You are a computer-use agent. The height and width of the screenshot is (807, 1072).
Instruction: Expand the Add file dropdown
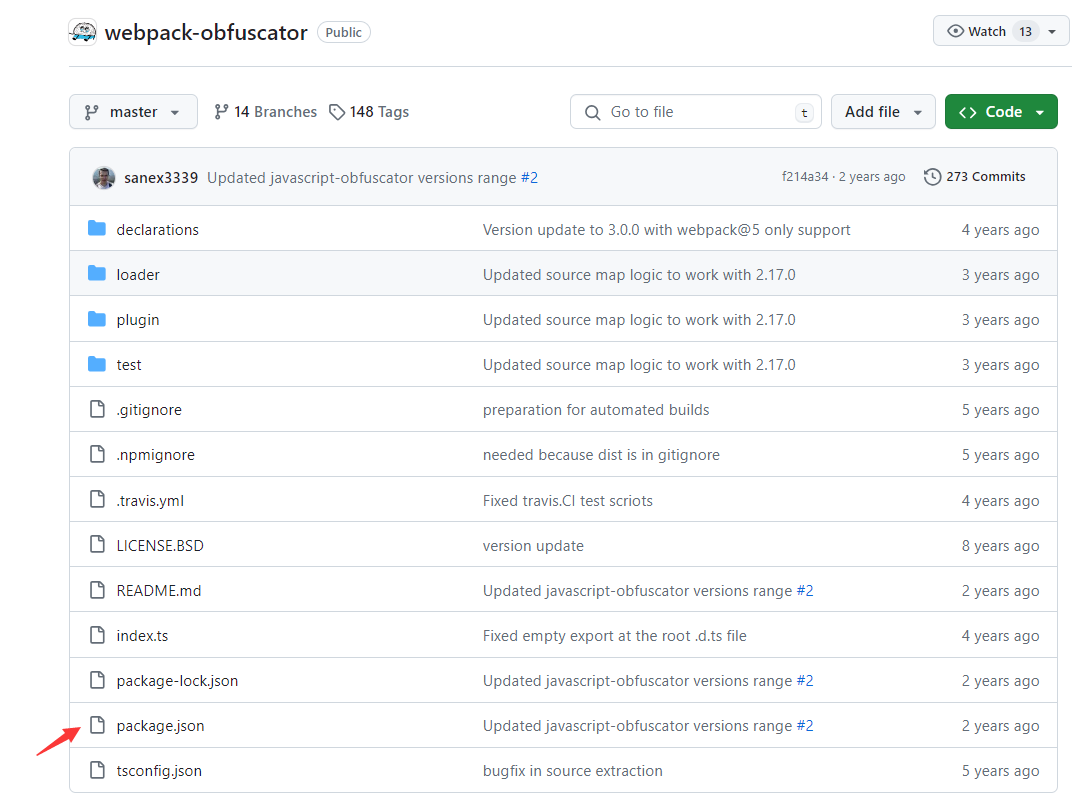coord(883,111)
